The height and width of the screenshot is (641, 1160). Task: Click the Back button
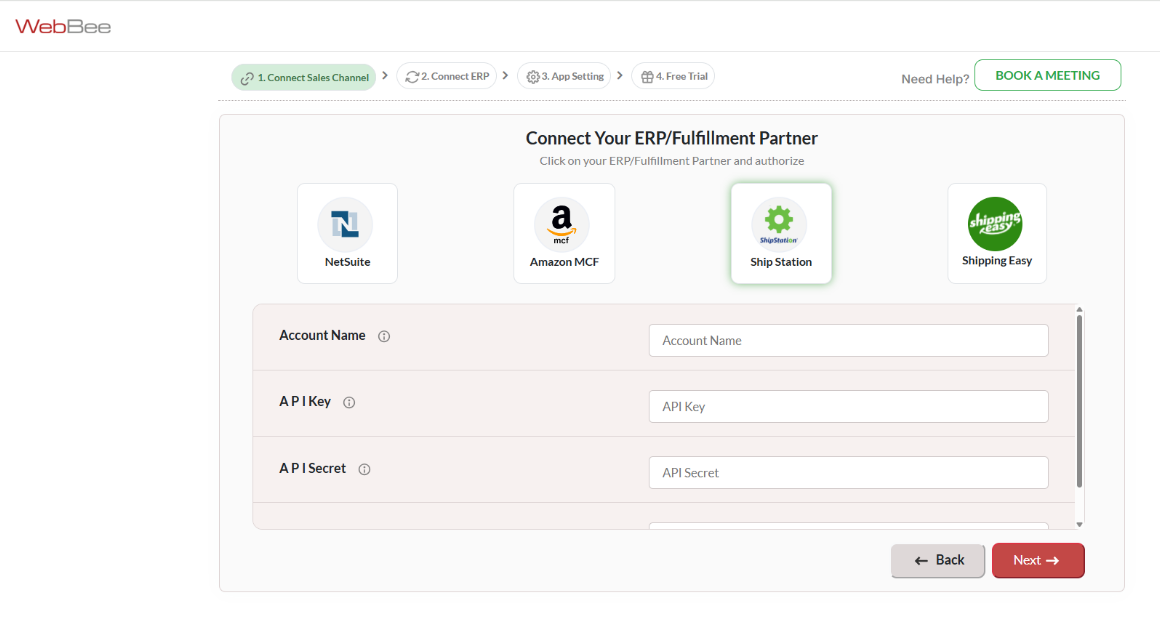click(x=937, y=560)
